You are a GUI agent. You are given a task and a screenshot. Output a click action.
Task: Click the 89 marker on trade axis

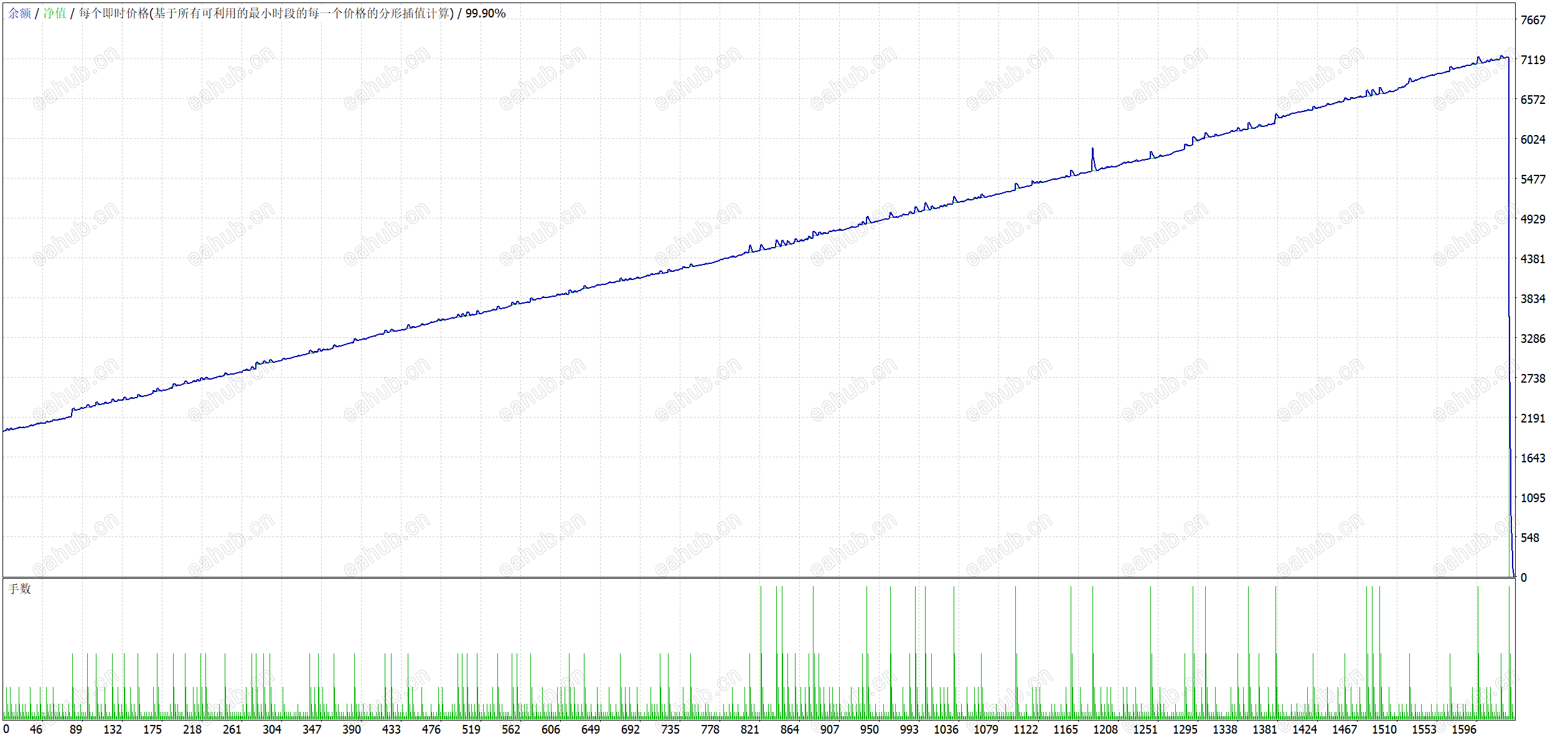point(76,729)
